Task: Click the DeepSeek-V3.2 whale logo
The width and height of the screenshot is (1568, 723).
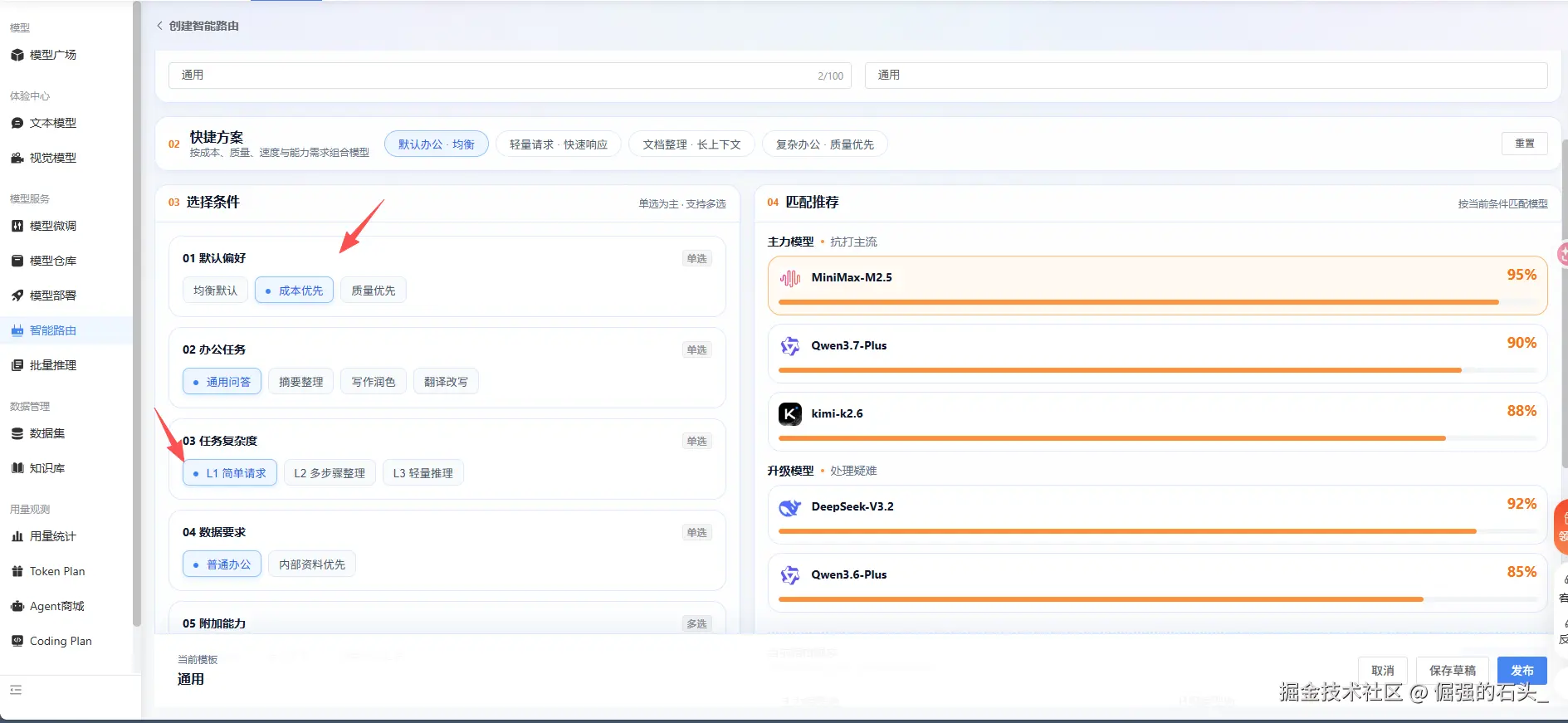Action: (x=790, y=507)
